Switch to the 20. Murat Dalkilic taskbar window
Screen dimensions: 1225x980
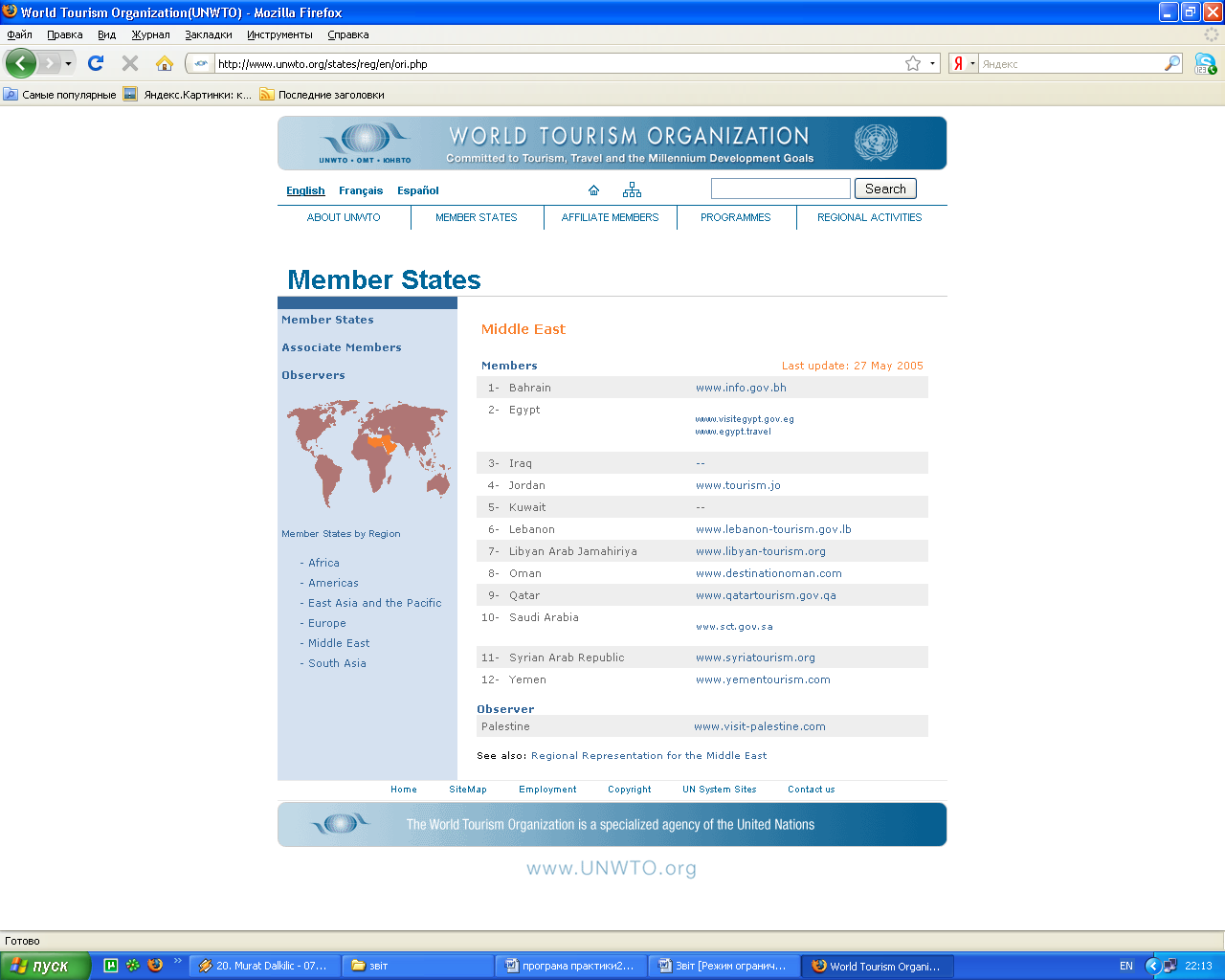[265, 966]
